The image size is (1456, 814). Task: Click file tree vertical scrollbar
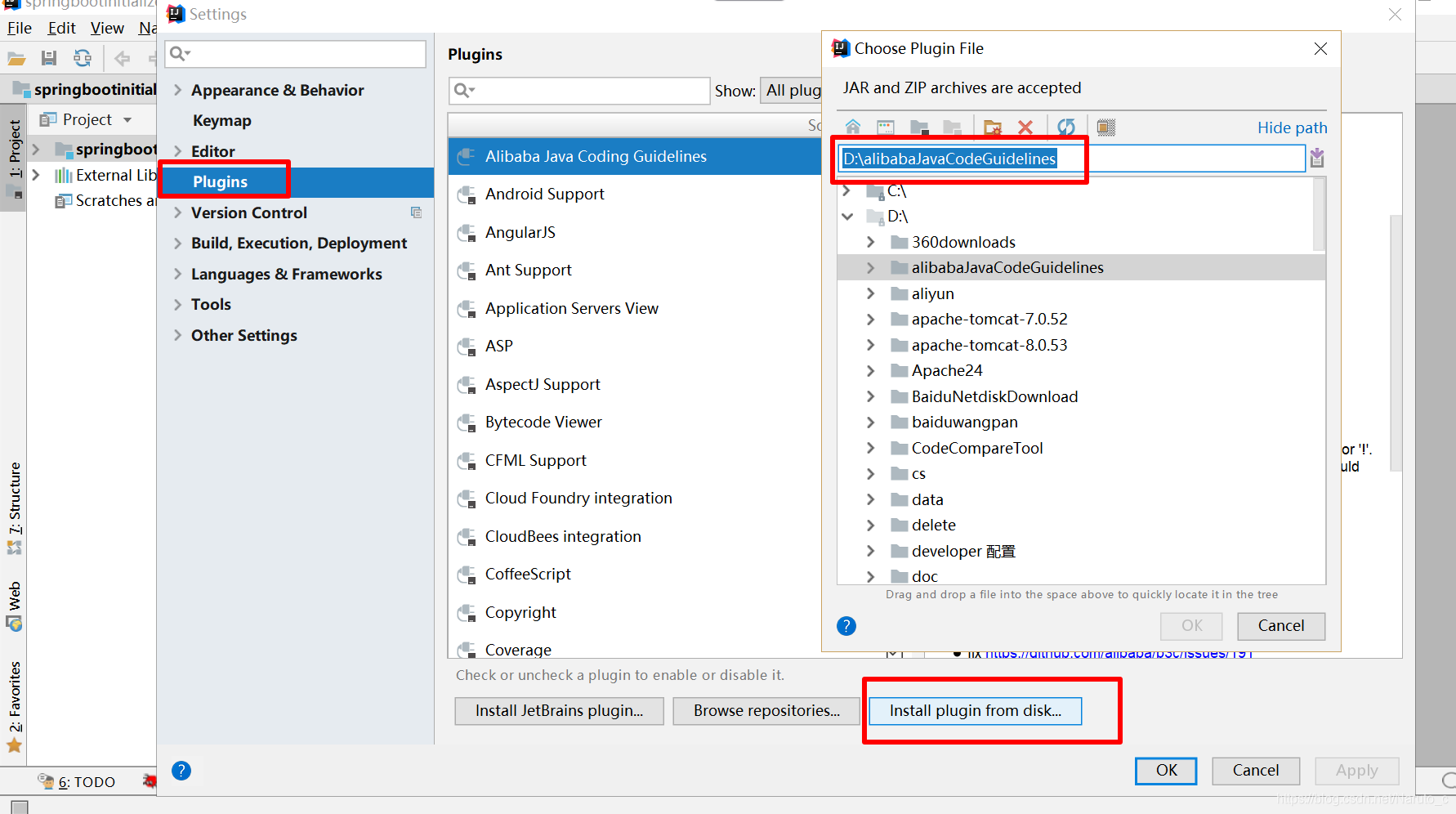[x=1319, y=214]
